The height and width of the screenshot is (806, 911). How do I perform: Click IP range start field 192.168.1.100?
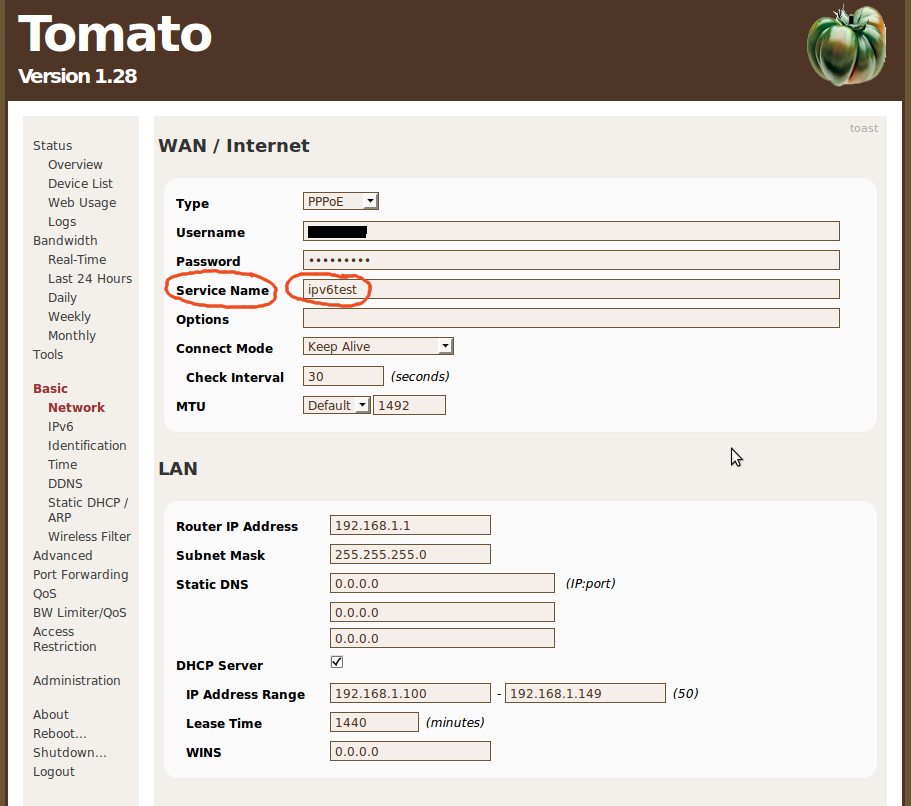[x=410, y=693]
